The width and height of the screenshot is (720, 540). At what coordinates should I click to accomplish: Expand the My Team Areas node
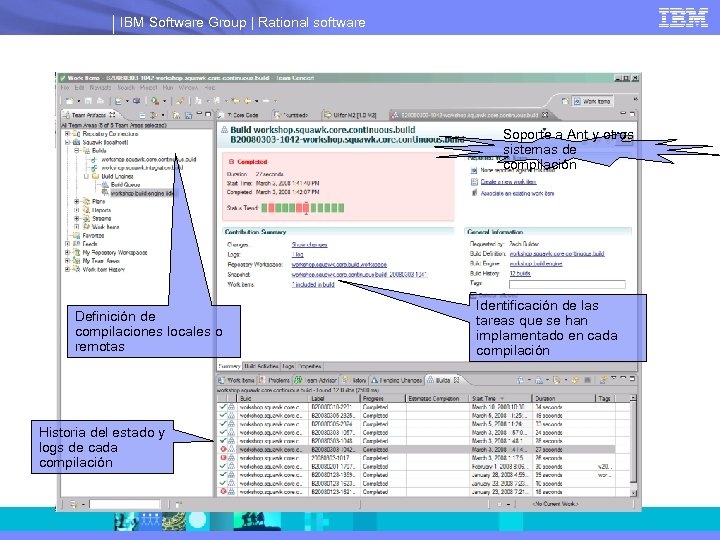click(x=68, y=261)
